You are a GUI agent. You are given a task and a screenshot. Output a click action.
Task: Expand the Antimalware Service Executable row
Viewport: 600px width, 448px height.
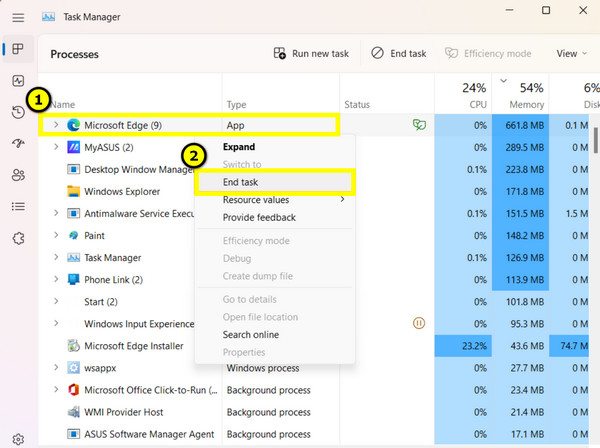[x=56, y=213]
